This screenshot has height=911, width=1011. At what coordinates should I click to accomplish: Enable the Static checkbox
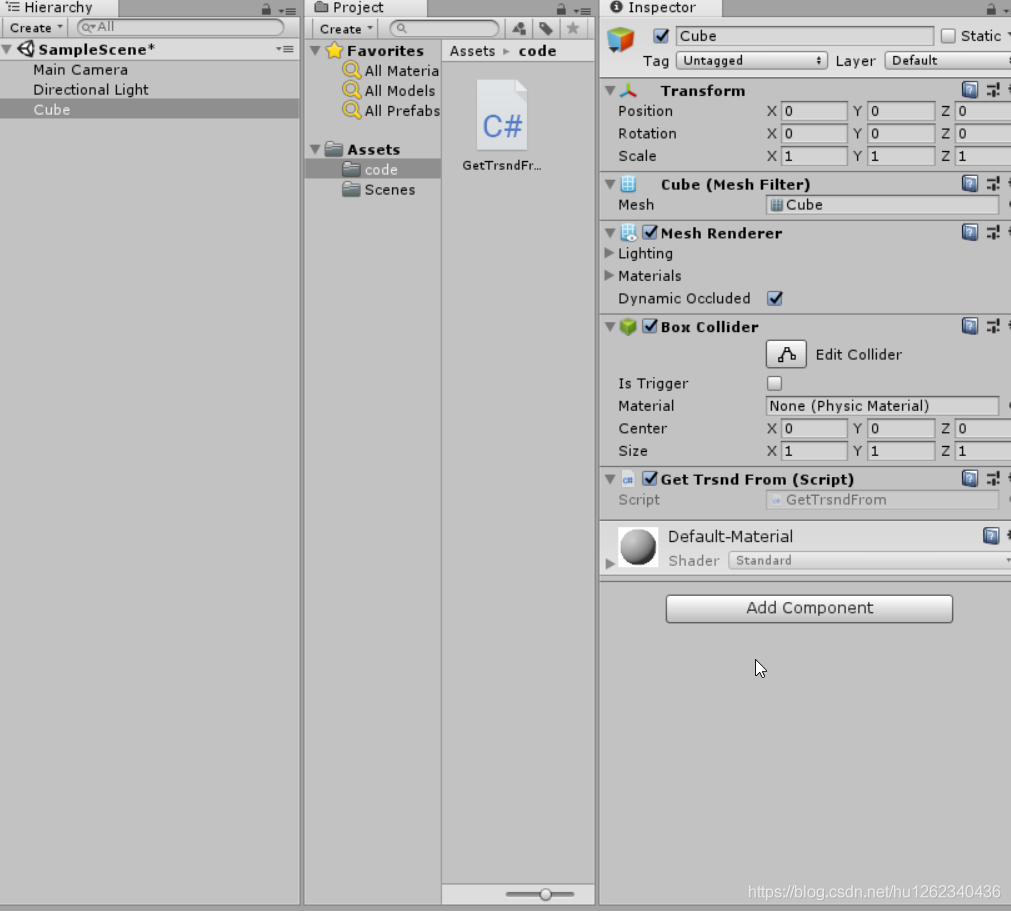pos(948,36)
